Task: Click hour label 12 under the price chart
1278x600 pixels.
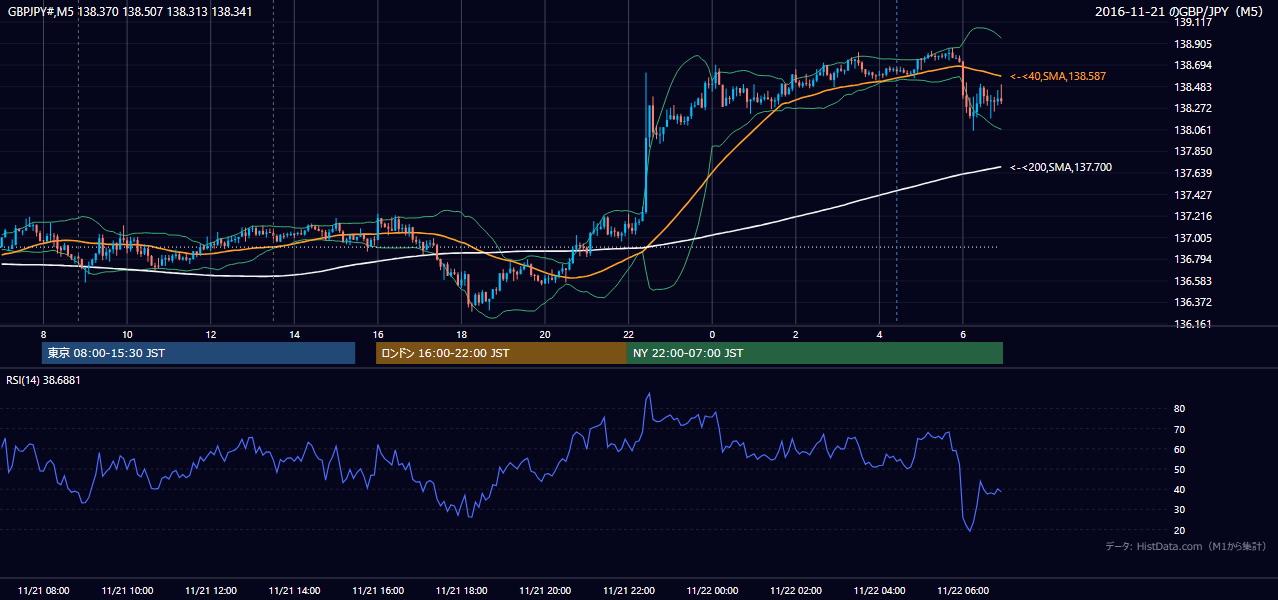Action: [x=211, y=334]
